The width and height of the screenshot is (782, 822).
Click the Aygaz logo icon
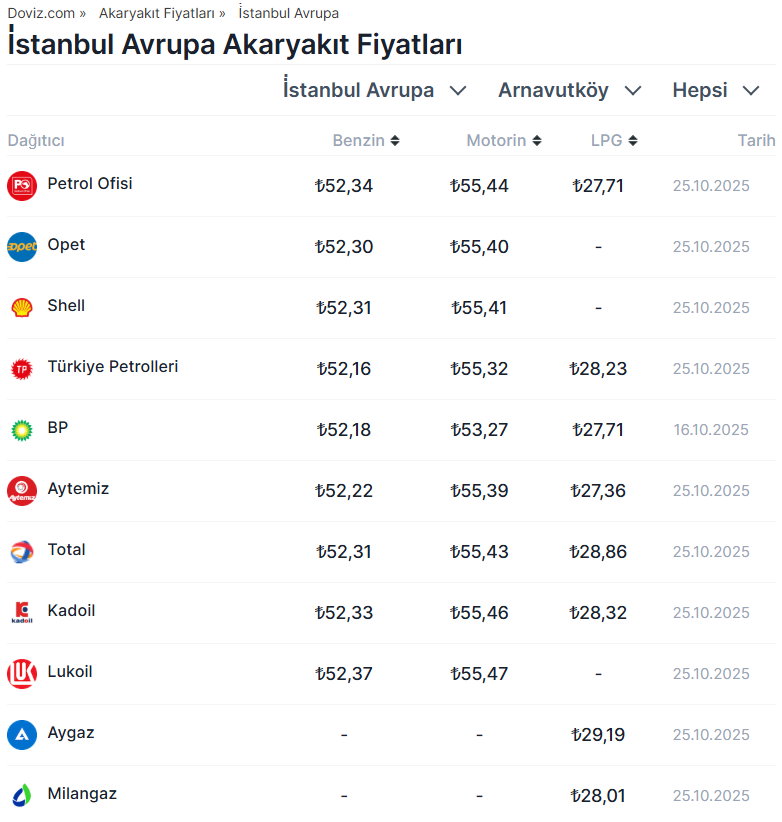pyautogui.click(x=22, y=735)
